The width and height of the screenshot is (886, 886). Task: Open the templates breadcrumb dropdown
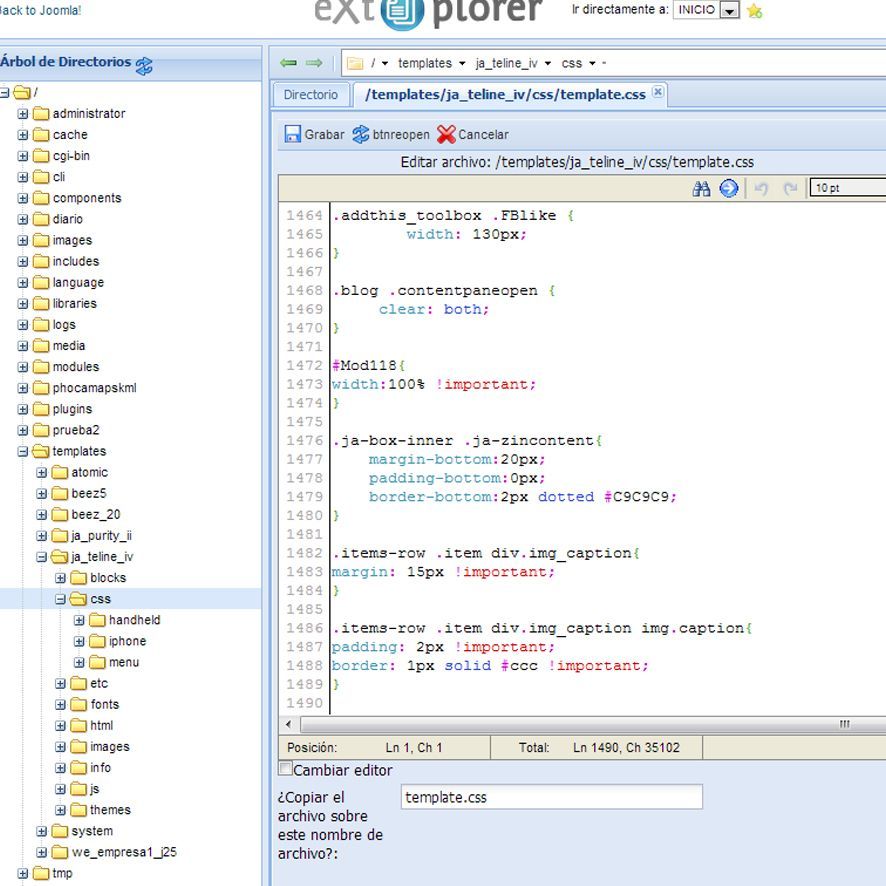[x=462, y=63]
